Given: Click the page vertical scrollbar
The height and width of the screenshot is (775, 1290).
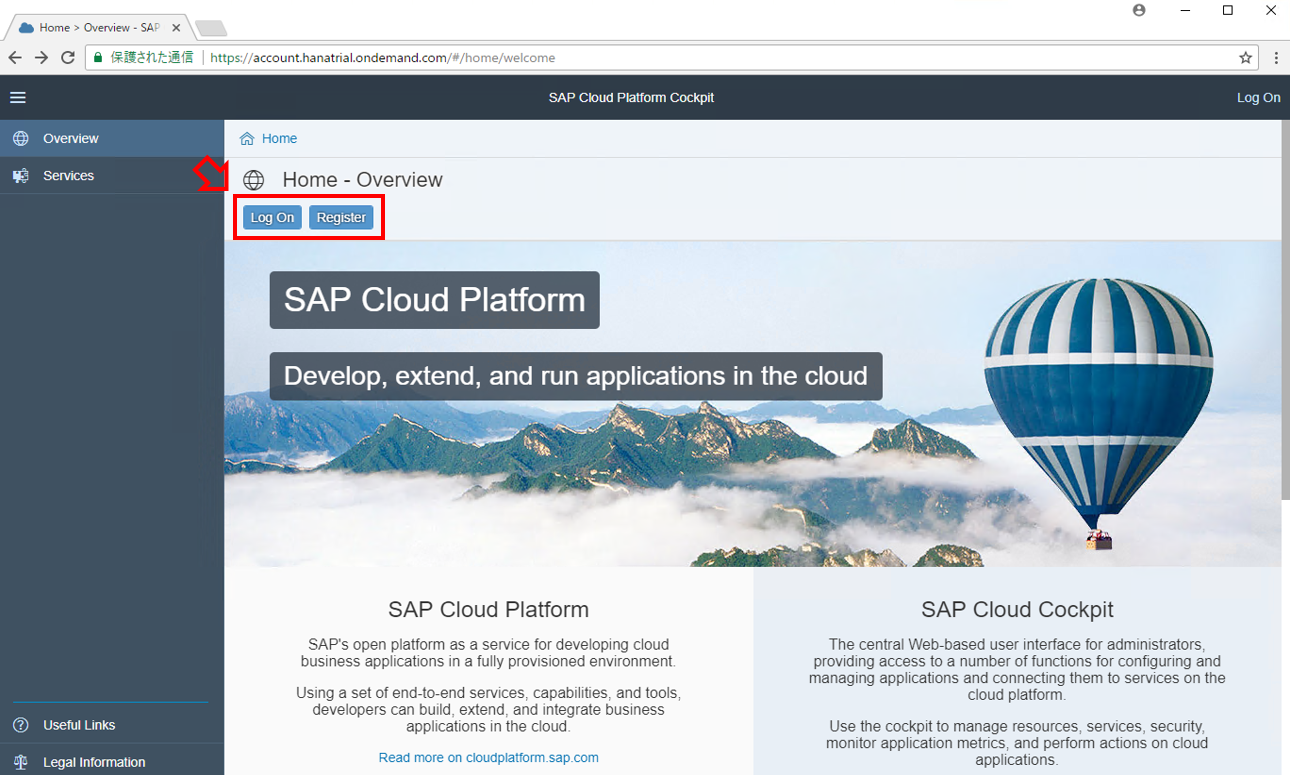Looking at the screenshot, I should [1285, 310].
